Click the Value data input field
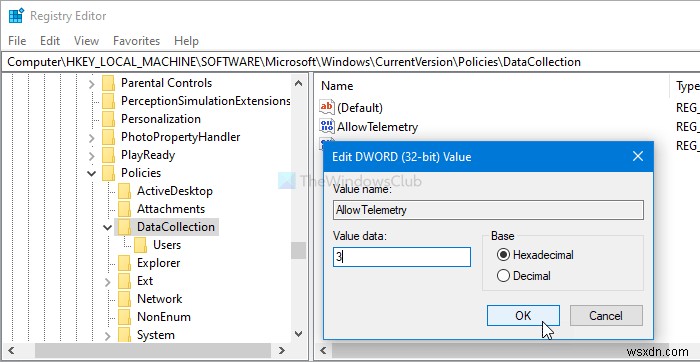The height and width of the screenshot is (362, 700). (402, 257)
